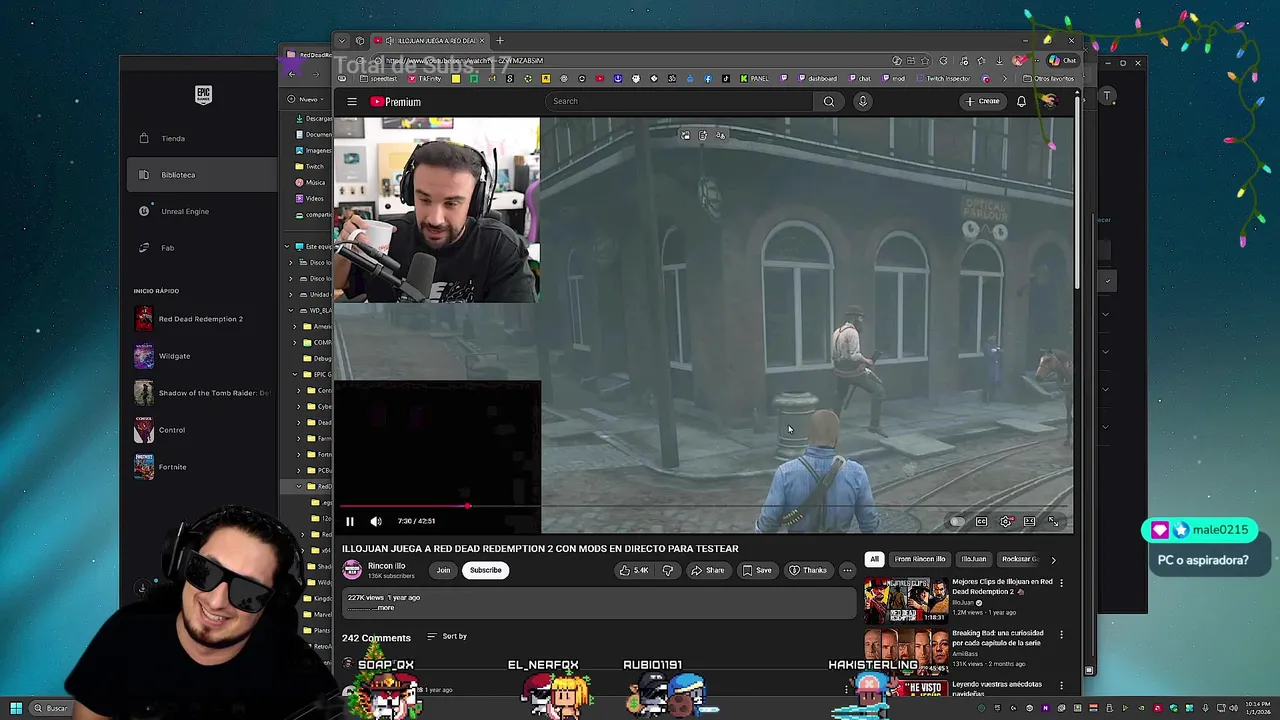The height and width of the screenshot is (720, 1280).
Task: Open the Música folder in File Explorer
Action: click(310, 183)
